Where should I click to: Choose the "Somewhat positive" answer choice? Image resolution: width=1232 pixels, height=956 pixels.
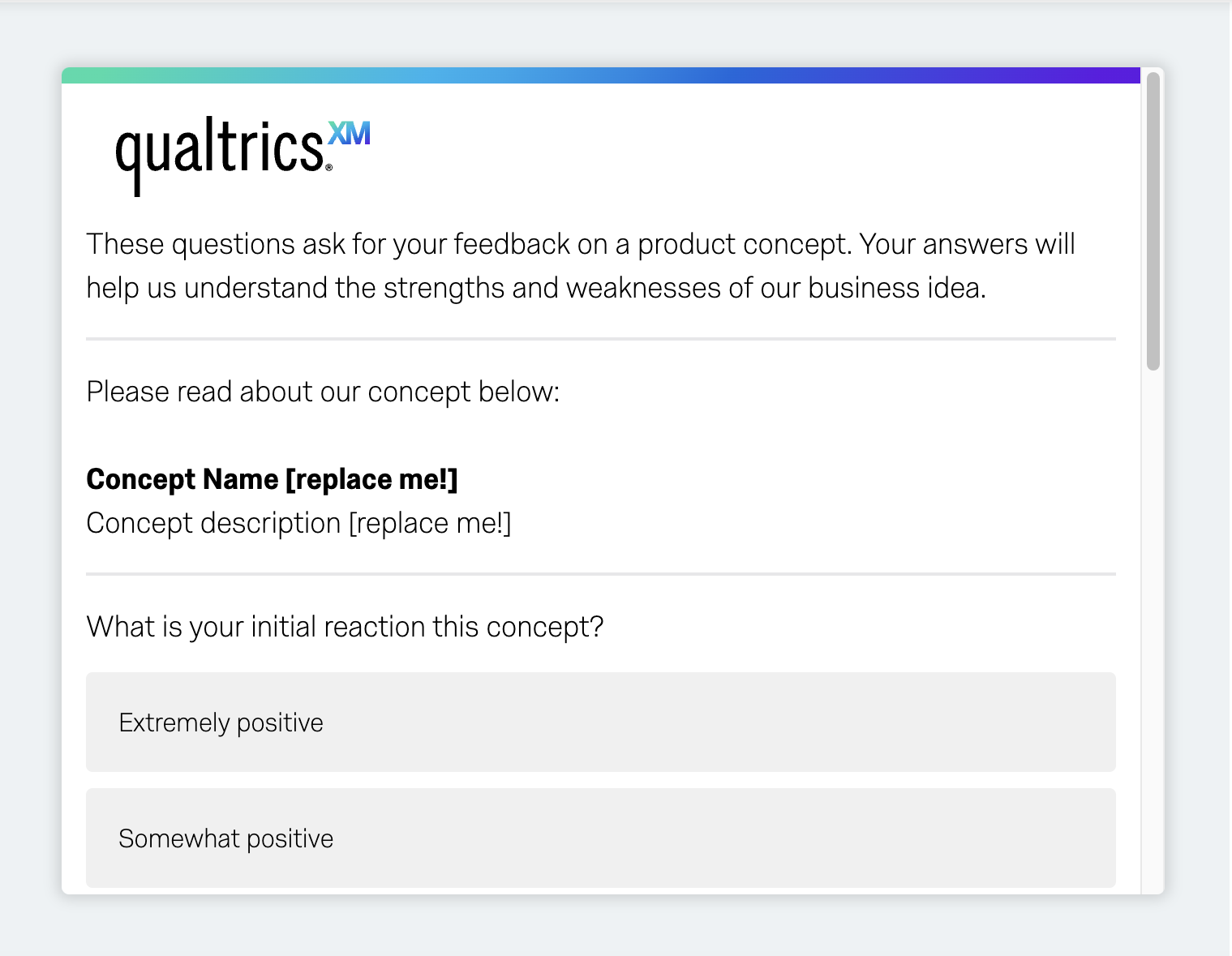pos(601,838)
